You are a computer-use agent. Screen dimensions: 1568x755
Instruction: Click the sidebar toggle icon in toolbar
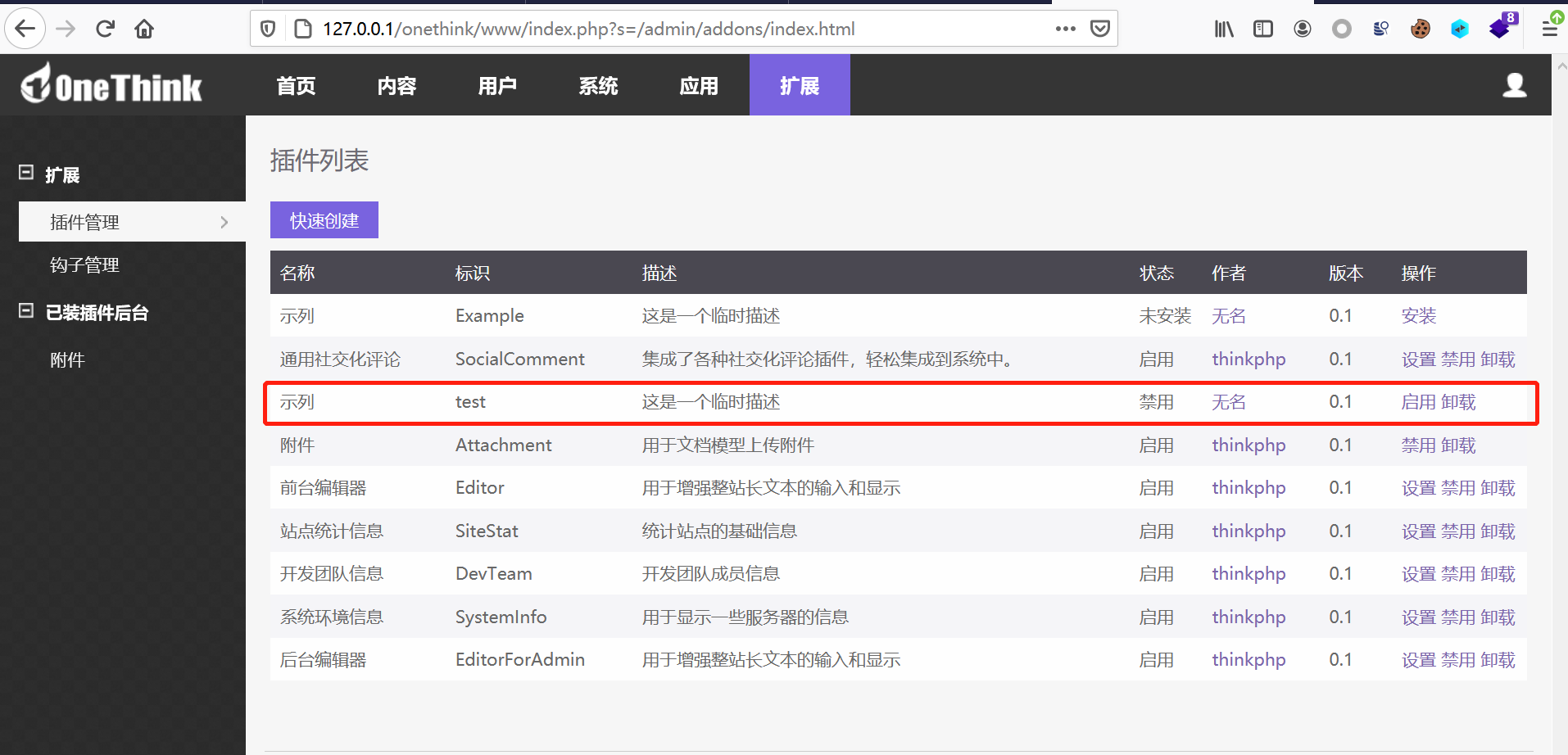tap(1262, 28)
